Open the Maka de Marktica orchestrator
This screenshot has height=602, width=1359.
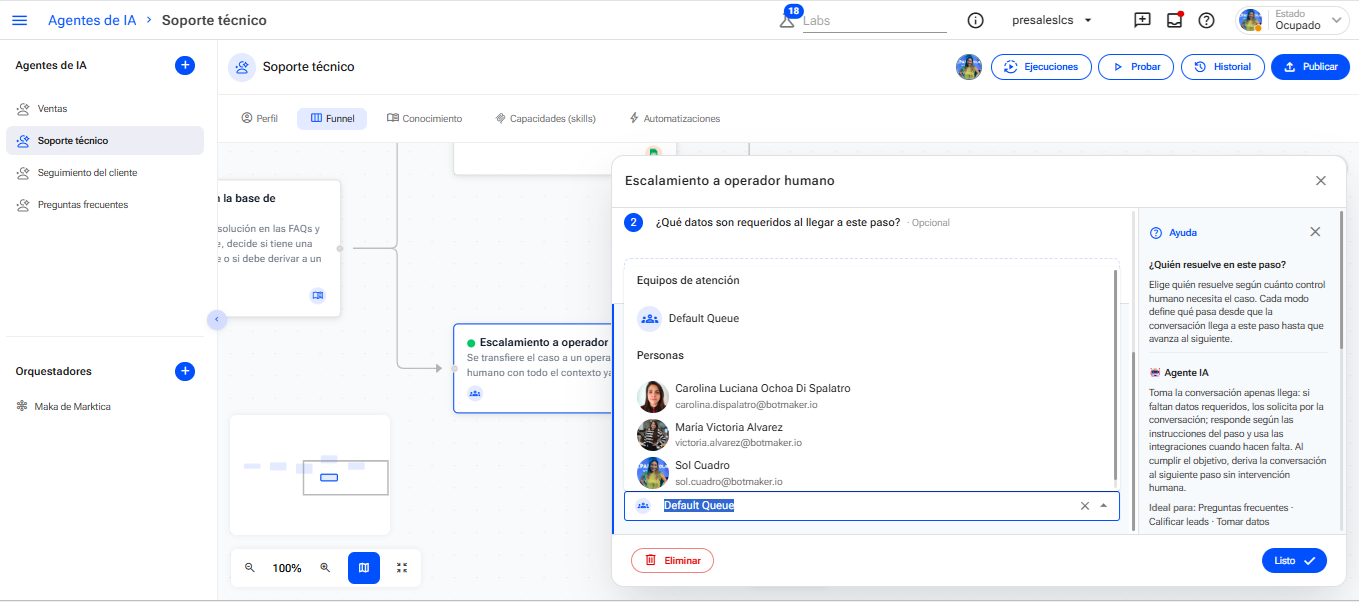[105, 406]
